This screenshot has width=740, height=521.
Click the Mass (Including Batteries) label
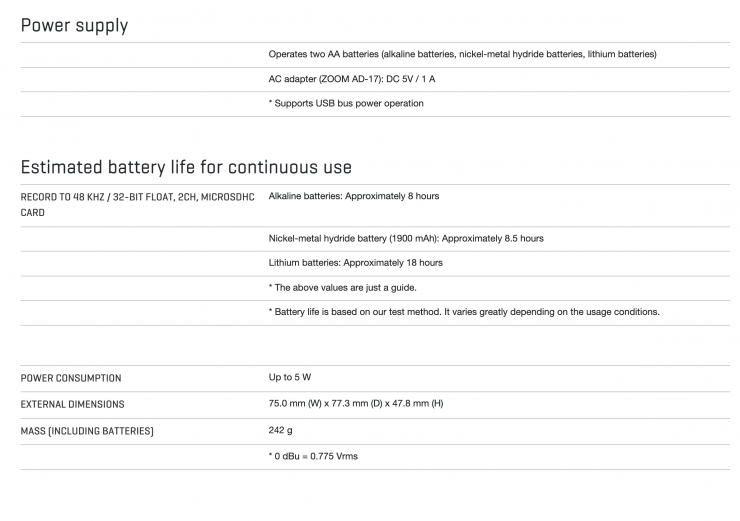87,431
